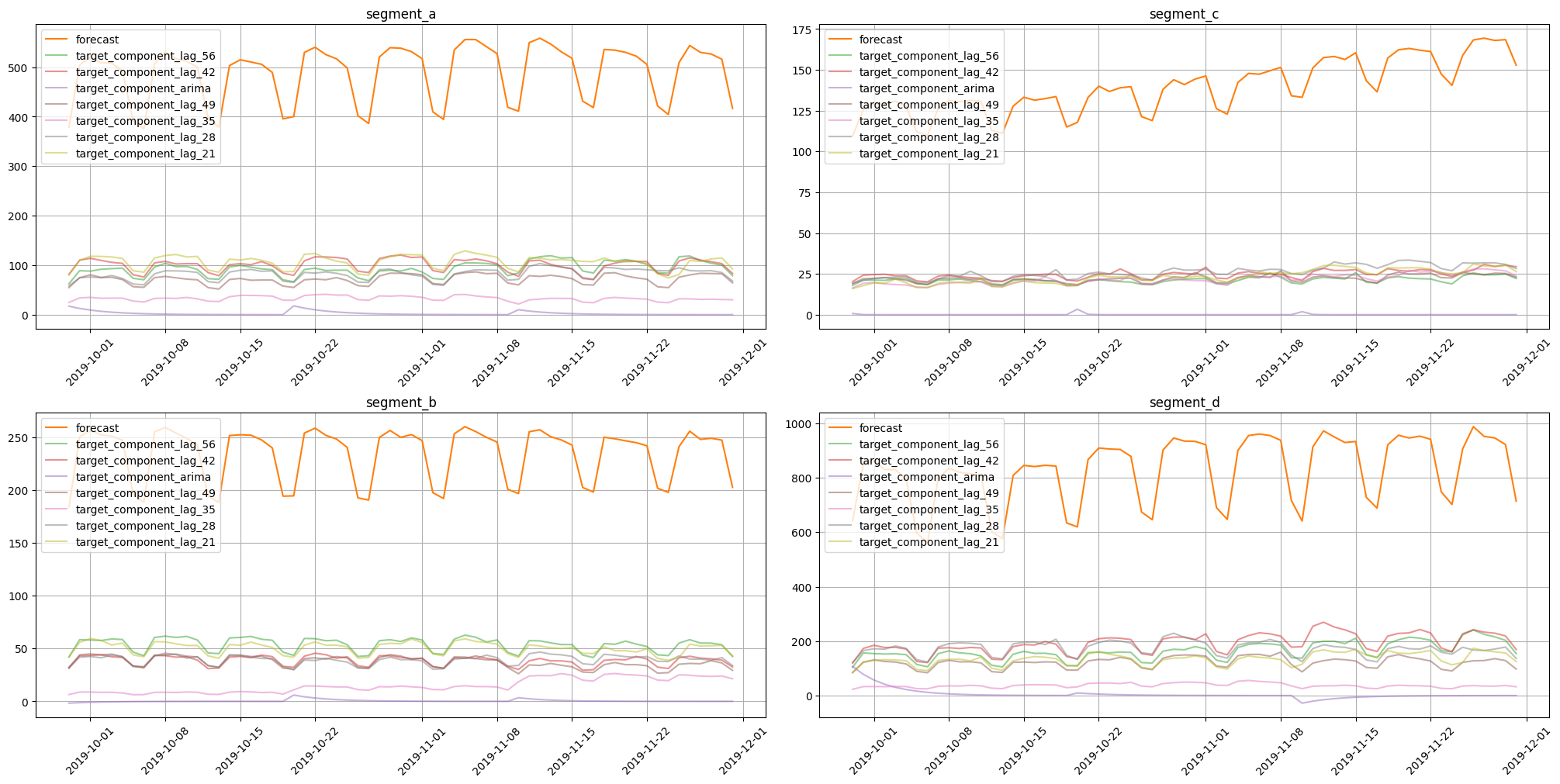Screen dimensions: 1560x784
Task: Click the '400' y-axis tick of segment_d
Action: [x=801, y=588]
